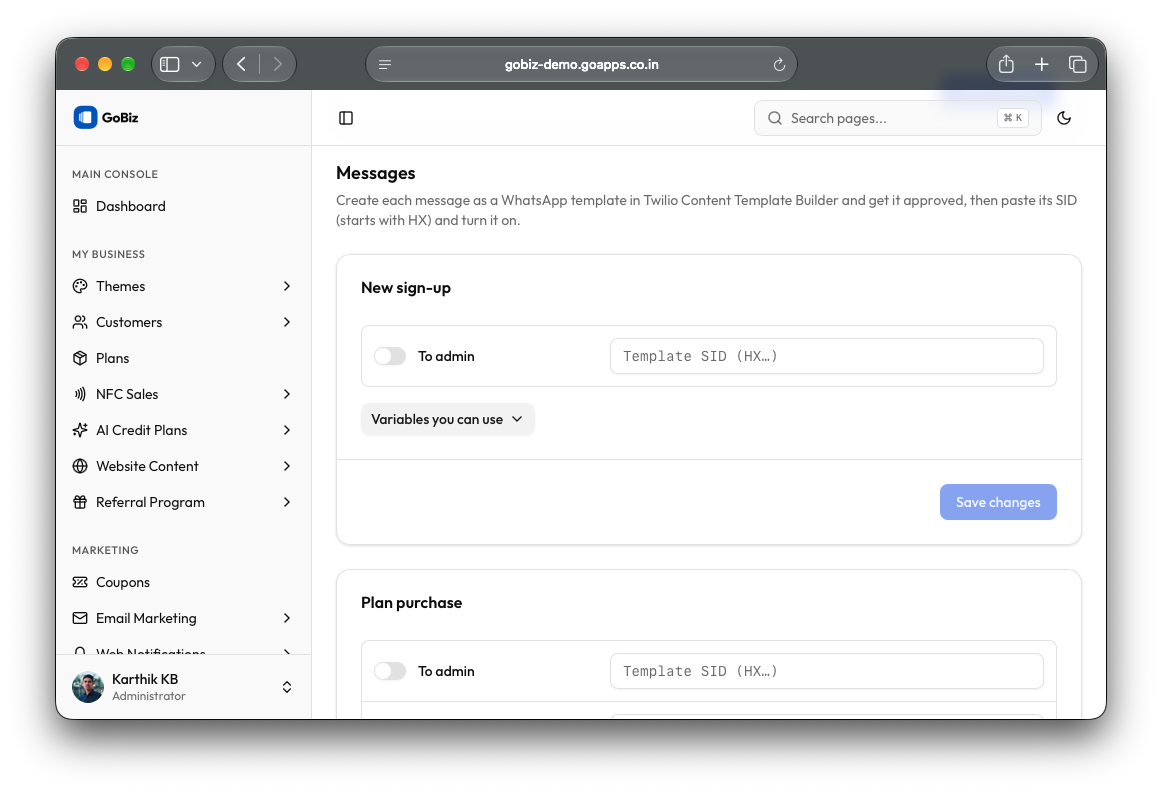
Task: Open Themes menu item
Action: [x=182, y=286]
